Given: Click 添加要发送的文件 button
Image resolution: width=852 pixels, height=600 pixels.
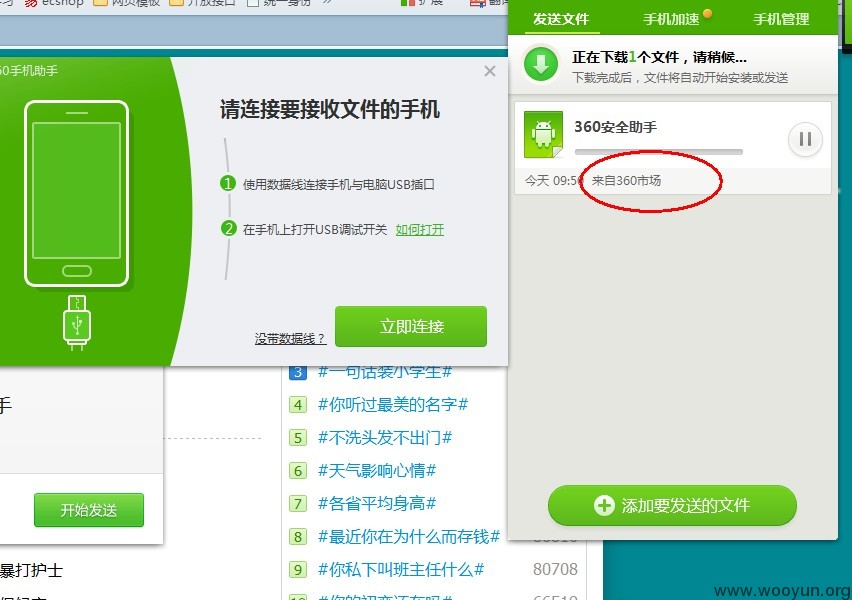Looking at the screenshot, I should click(672, 505).
